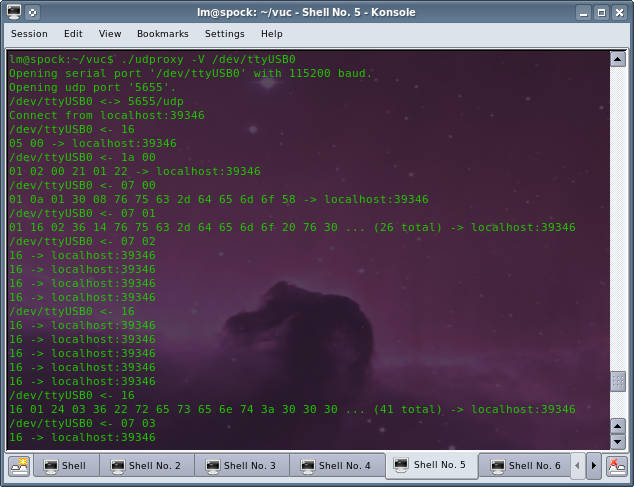Maximize the Konsole window
Viewport: 634px width, 487px height.
pyautogui.click(x=601, y=13)
